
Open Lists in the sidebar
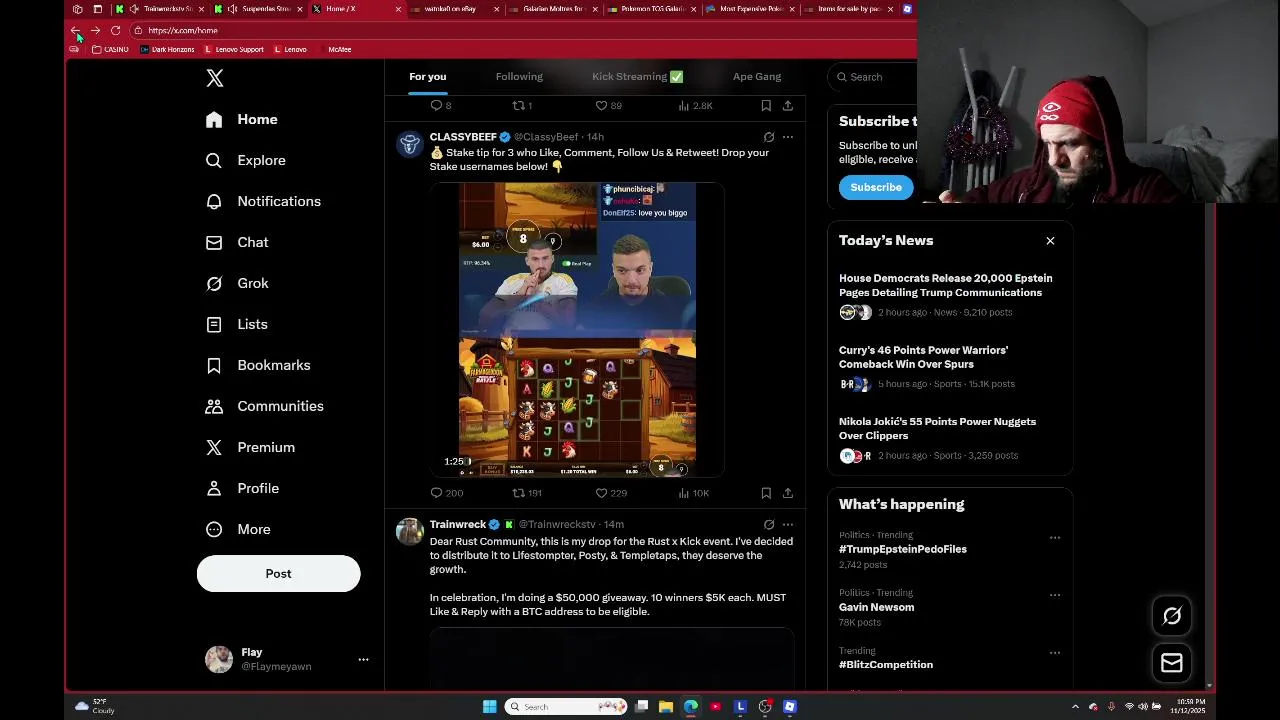tap(236, 325)
